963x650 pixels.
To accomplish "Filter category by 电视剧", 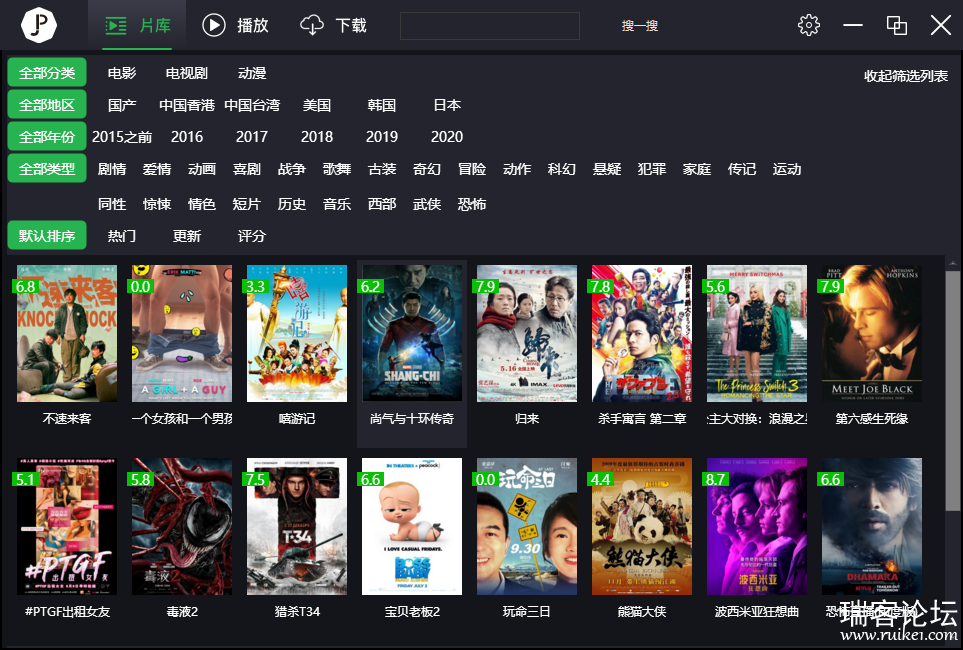I will coord(187,73).
